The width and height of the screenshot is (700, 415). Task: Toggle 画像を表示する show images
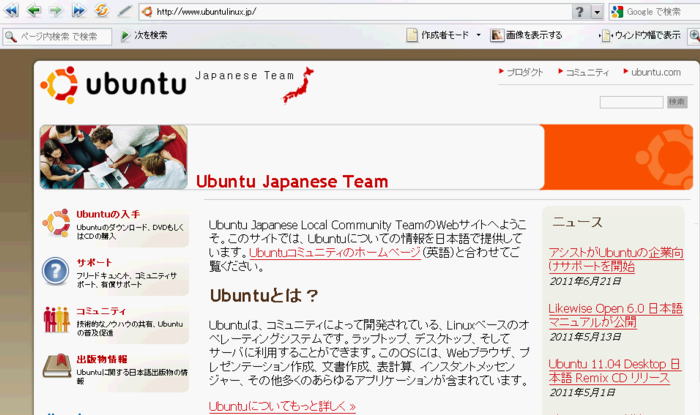tap(534, 35)
